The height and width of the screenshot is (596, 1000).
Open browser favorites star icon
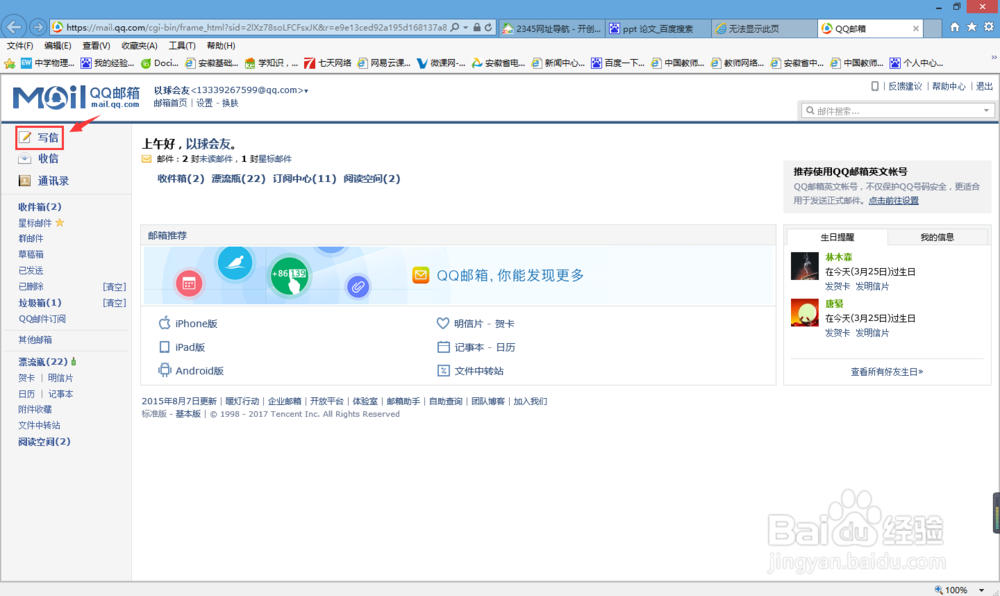(x=971, y=27)
